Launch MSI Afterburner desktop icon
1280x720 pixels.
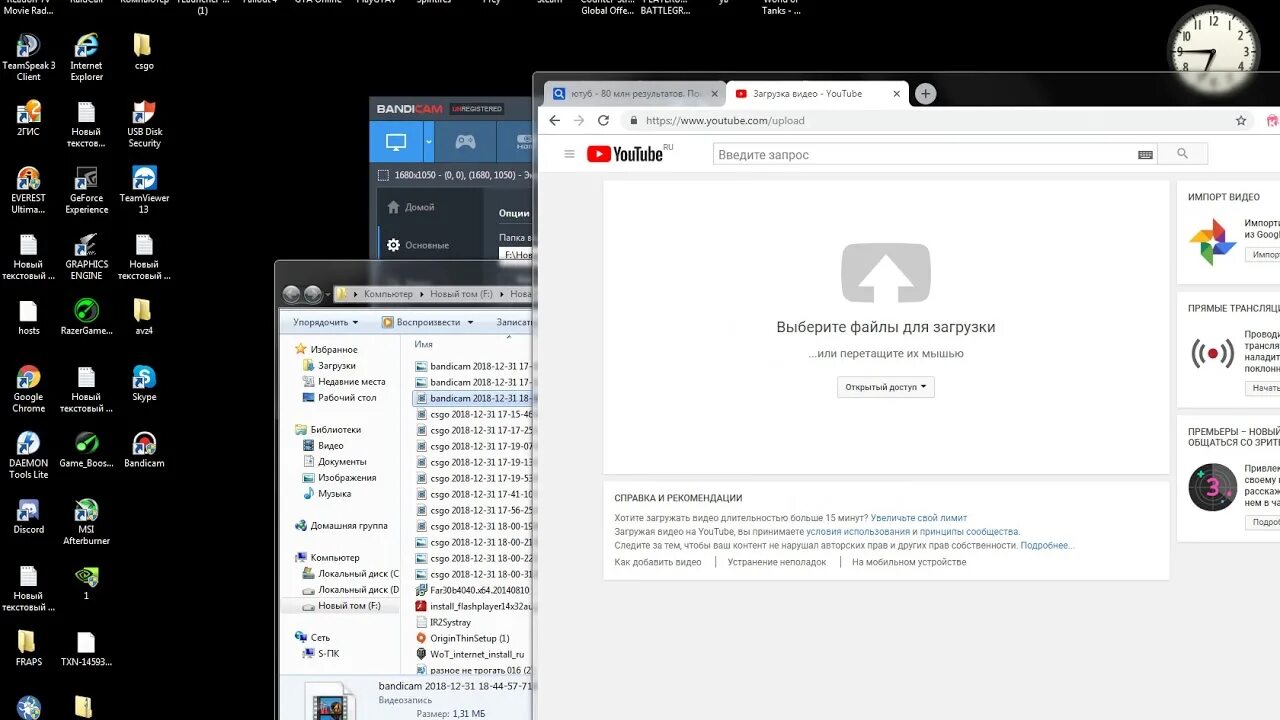[87, 522]
